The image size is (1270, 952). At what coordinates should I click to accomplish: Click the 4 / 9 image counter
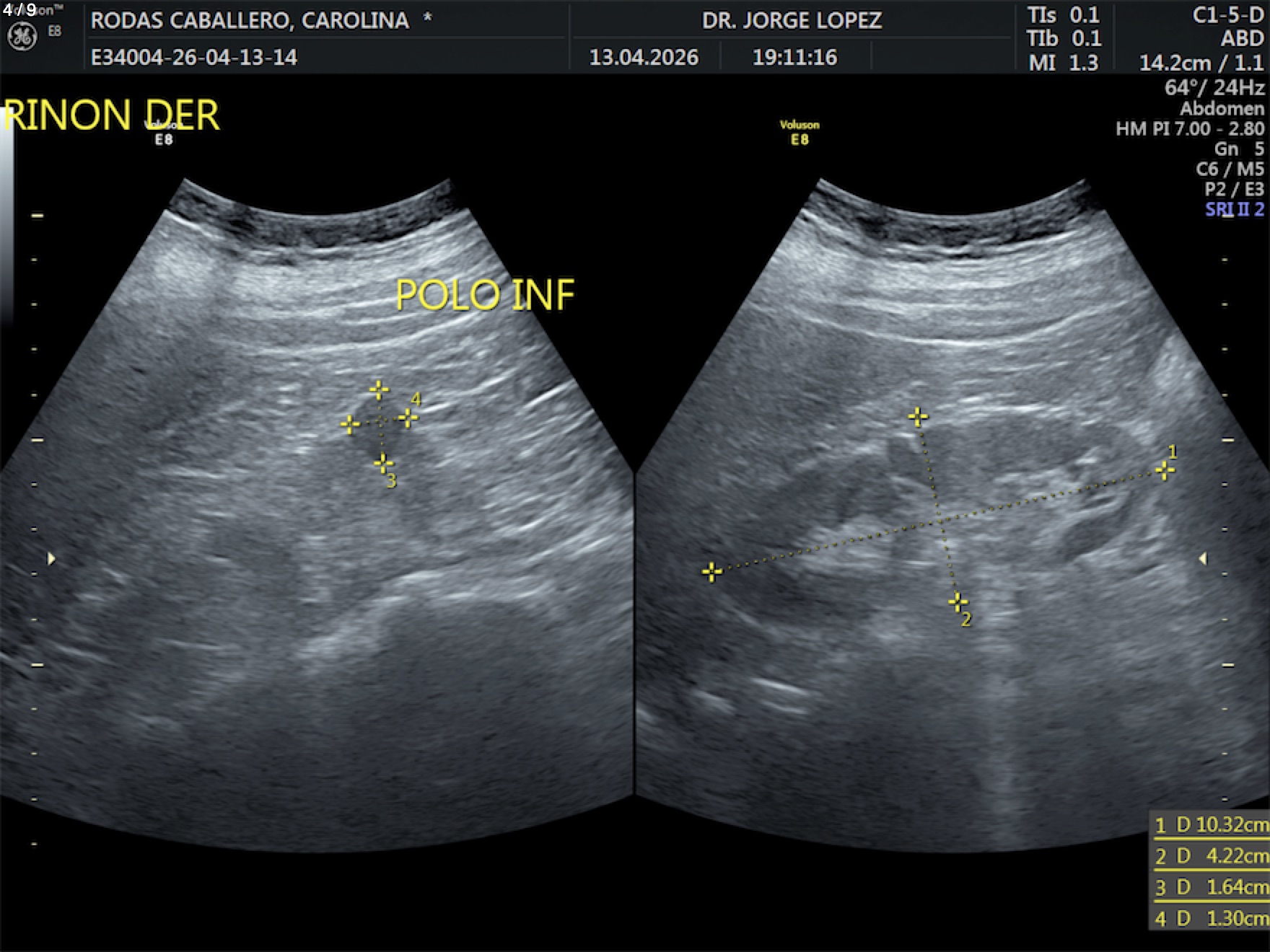click(x=19, y=10)
